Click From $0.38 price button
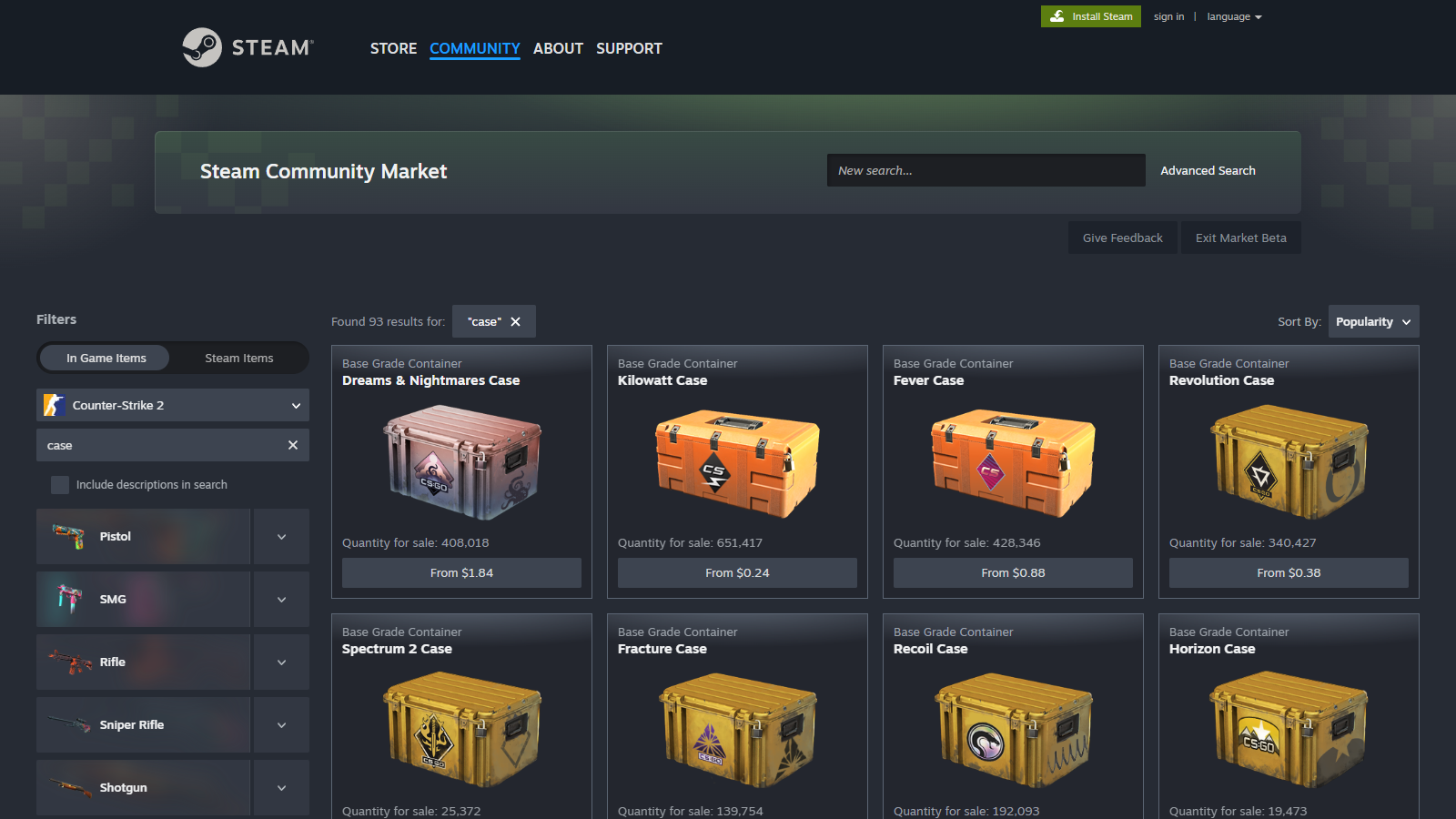1456x819 pixels. (1289, 572)
